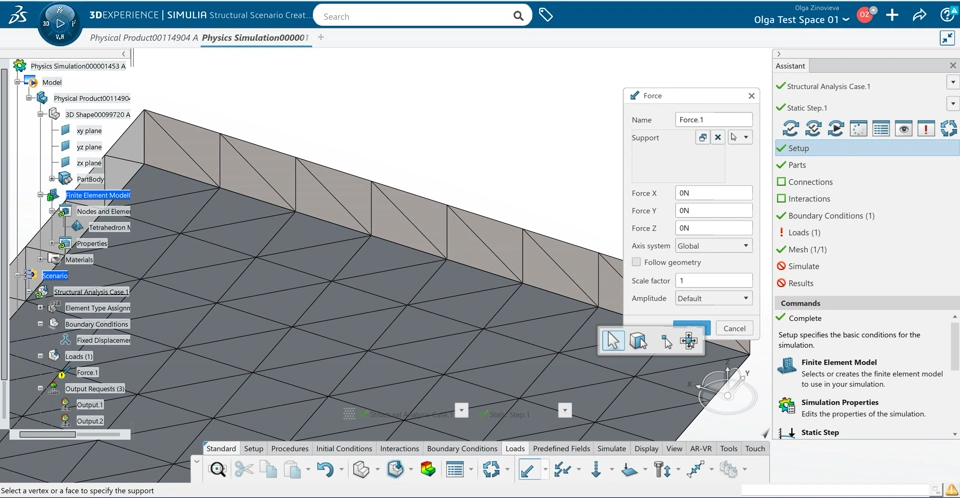Click the Static Step command in Assistant
The width and height of the screenshot is (960, 498).
coord(820,432)
